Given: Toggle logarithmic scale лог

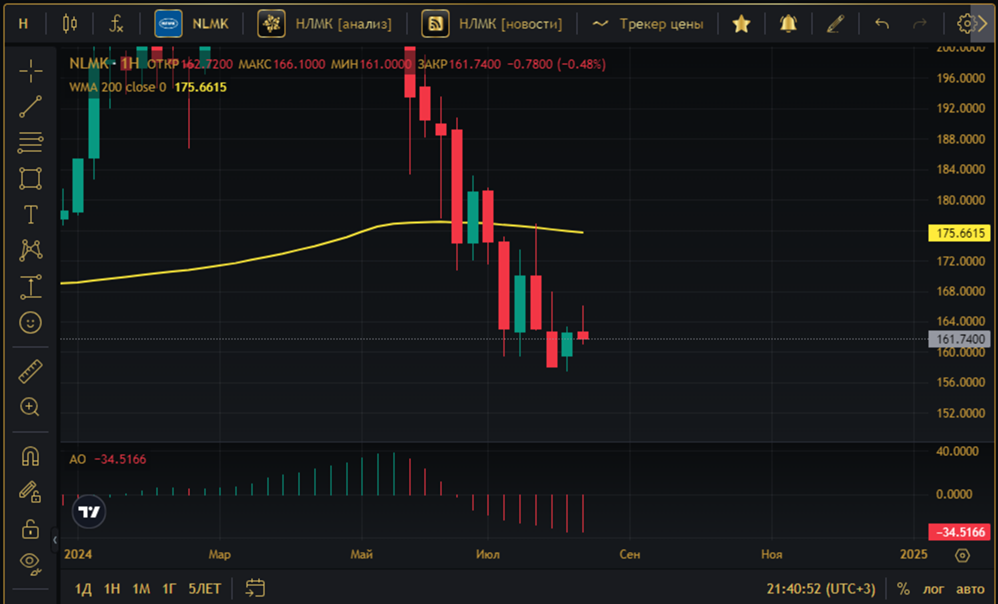Looking at the screenshot, I should [933, 589].
